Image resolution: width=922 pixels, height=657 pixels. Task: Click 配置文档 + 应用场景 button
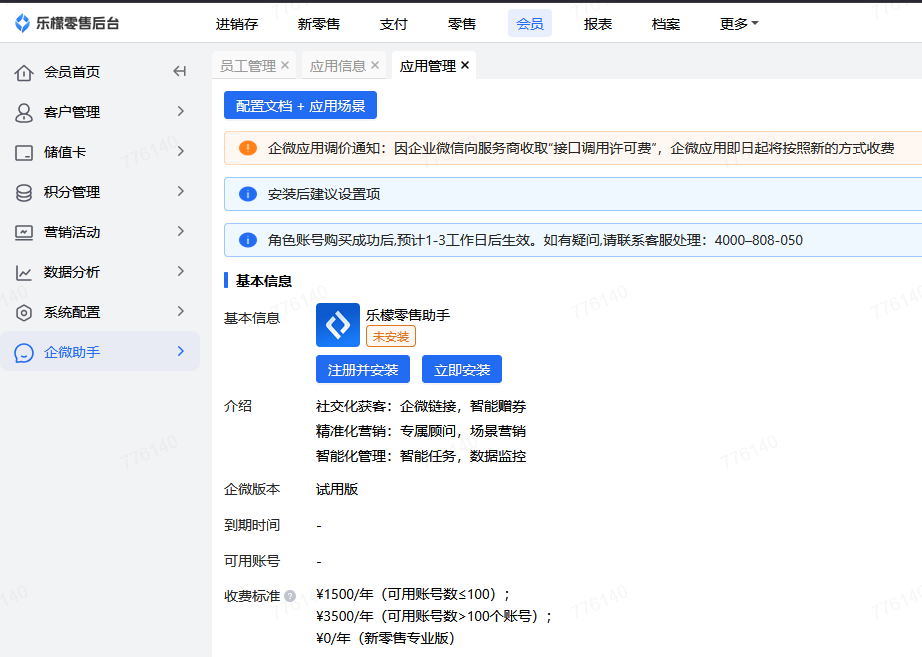coord(300,105)
